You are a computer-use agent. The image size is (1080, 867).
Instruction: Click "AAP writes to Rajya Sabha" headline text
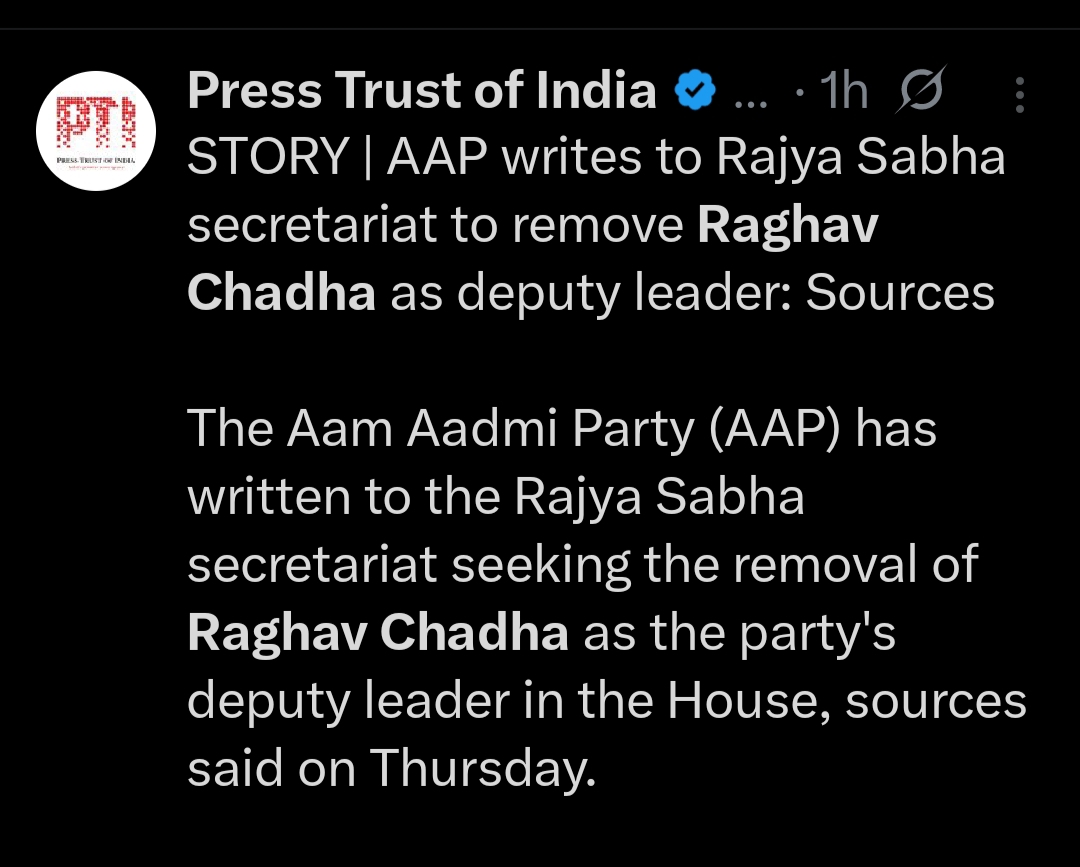[695, 160]
